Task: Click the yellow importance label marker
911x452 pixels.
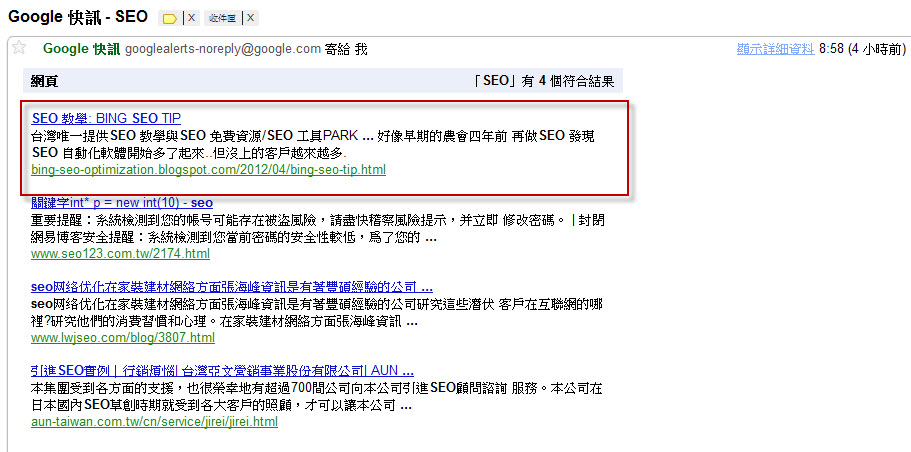Action: point(170,19)
